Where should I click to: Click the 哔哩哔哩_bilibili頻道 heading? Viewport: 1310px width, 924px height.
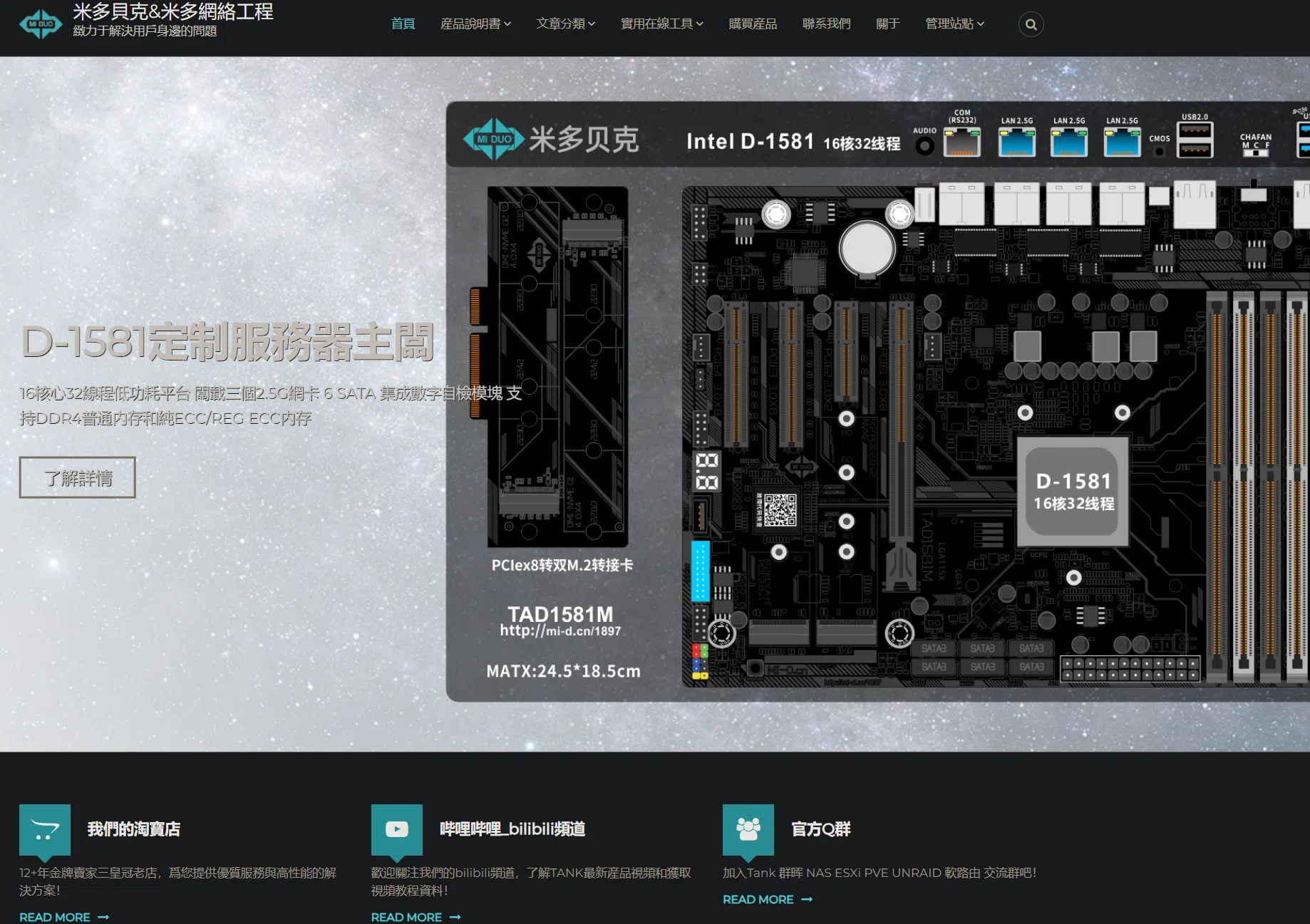pos(512,829)
